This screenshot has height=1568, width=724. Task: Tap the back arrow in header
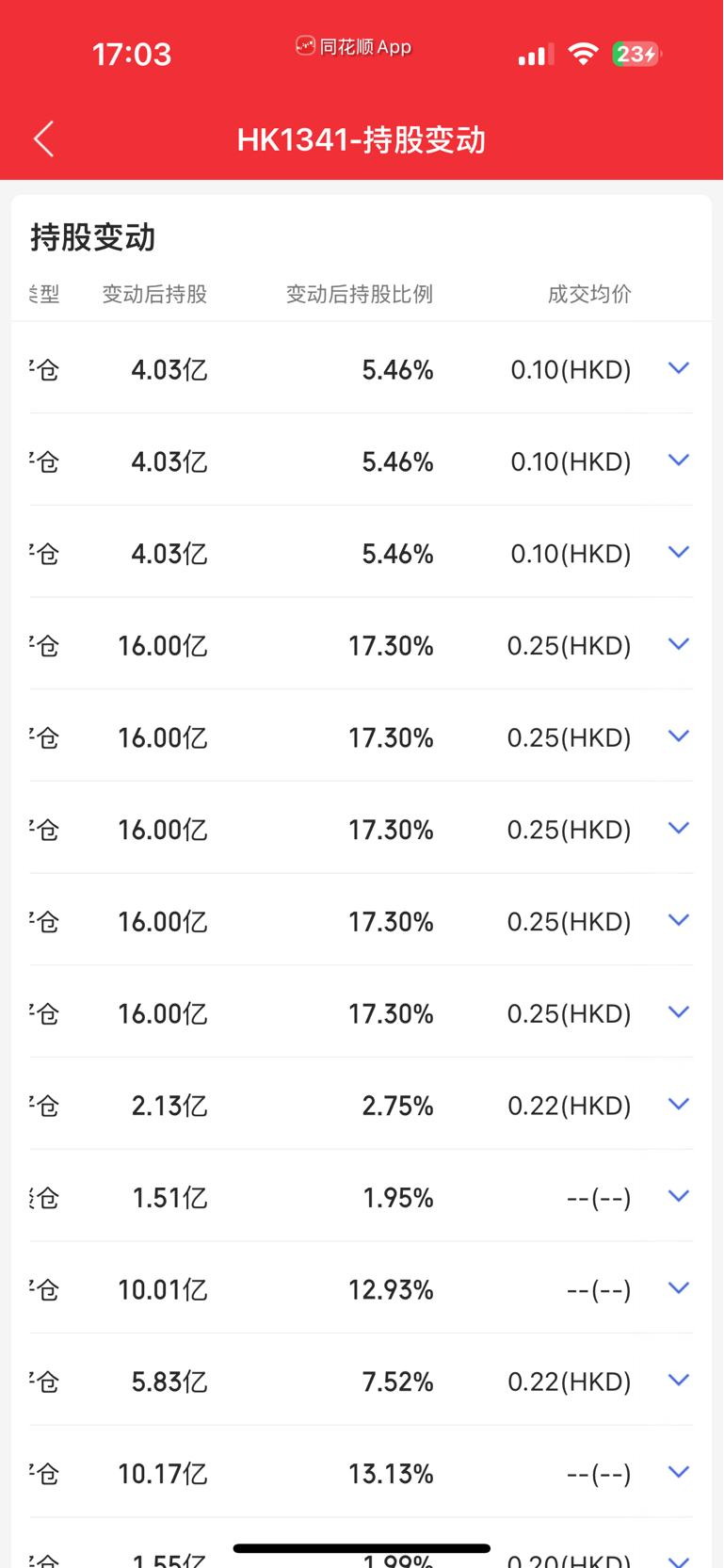point(43,139)
